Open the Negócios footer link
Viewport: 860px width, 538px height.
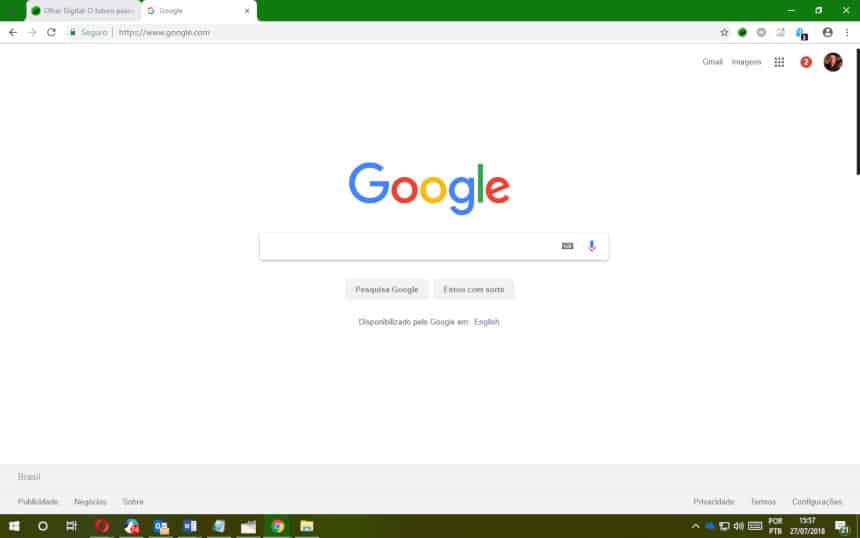click(90, 501)
